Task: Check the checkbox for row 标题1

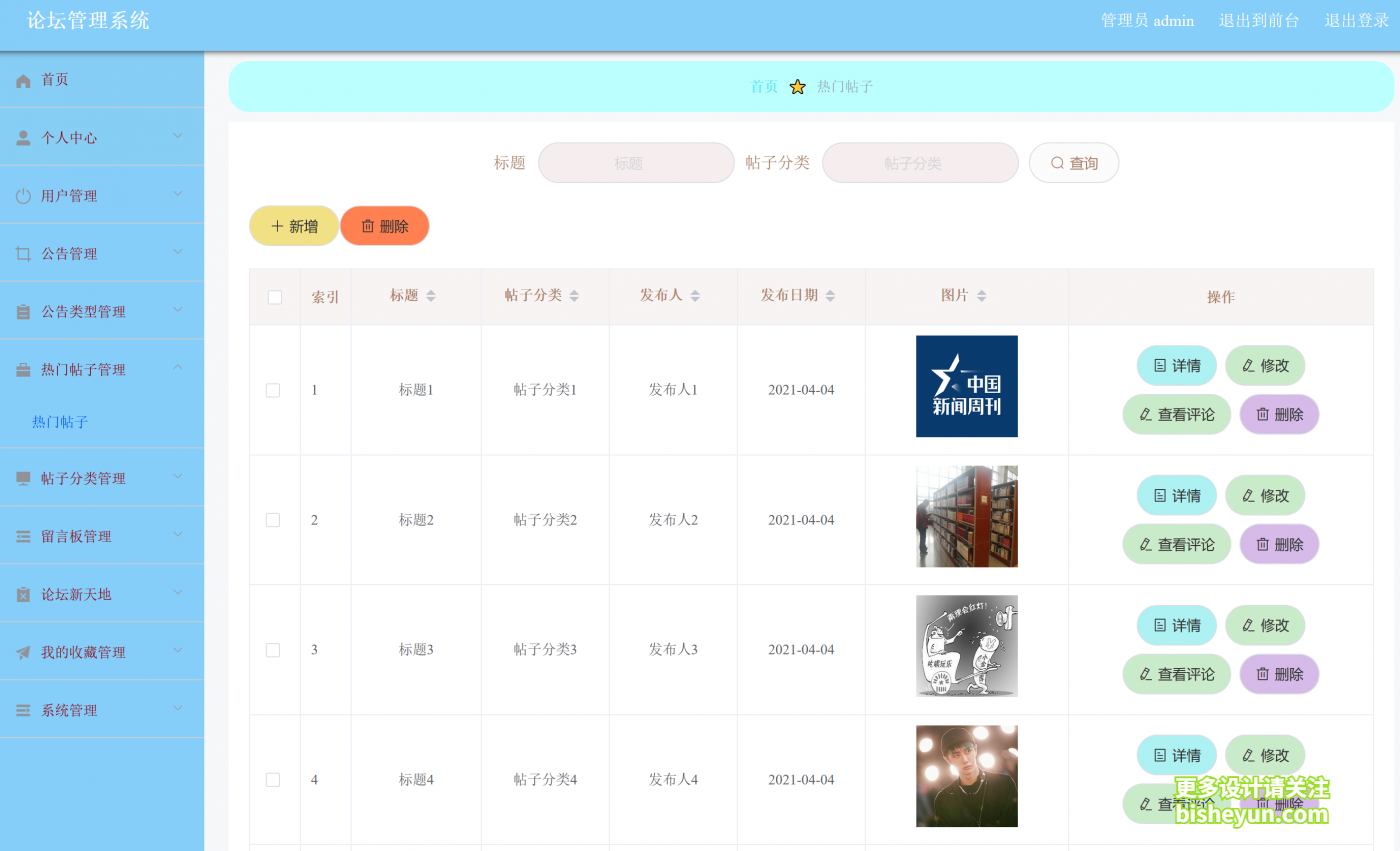Action: tap(273, 390)
